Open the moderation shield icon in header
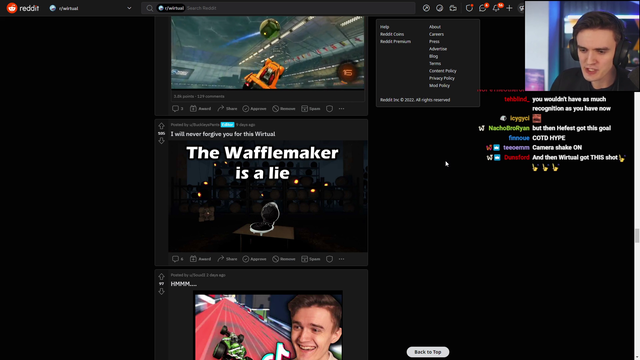The image size is (640, 360). (469, 8)
